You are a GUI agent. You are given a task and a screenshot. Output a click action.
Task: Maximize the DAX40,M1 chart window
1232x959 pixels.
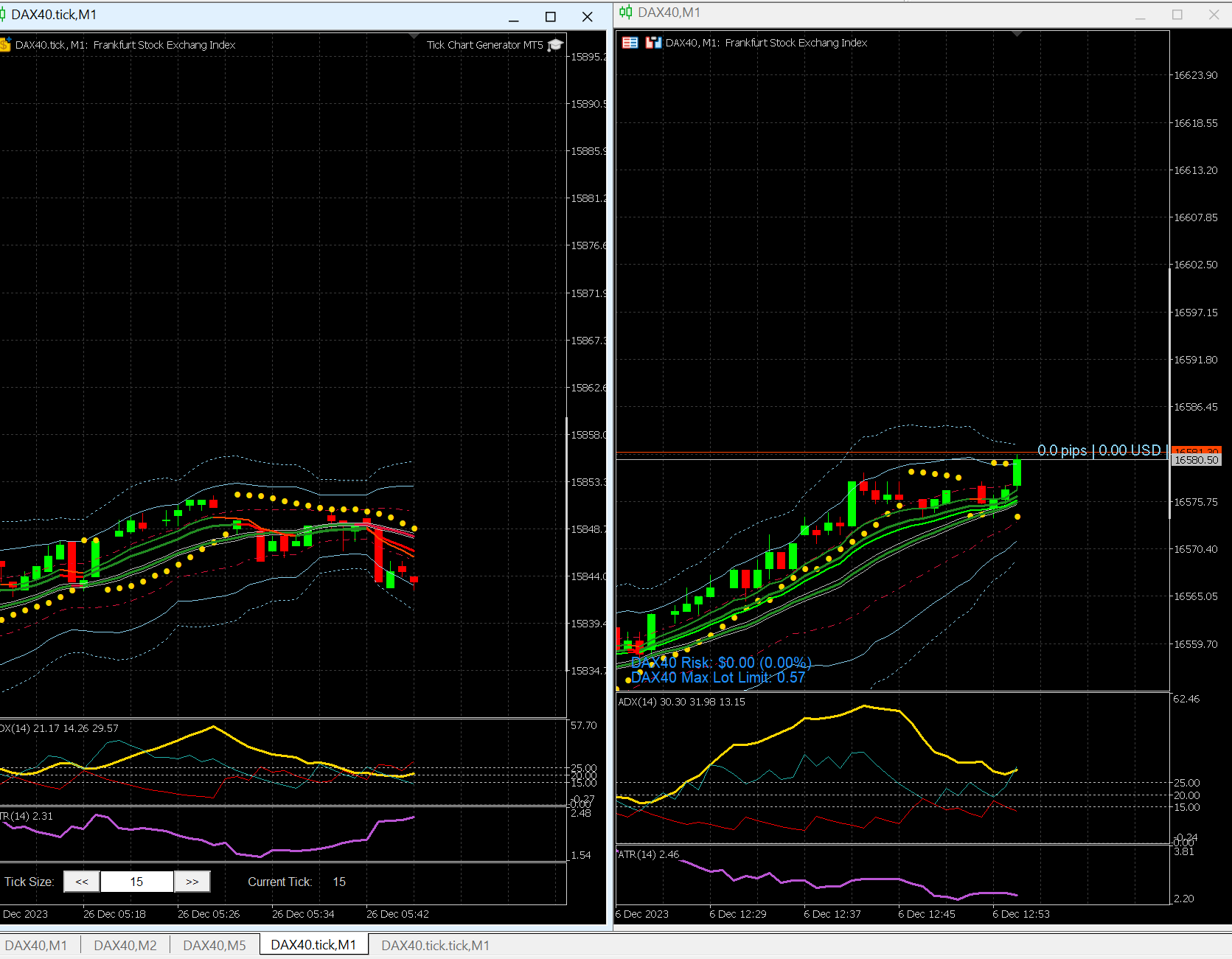tap(1177, 14)
